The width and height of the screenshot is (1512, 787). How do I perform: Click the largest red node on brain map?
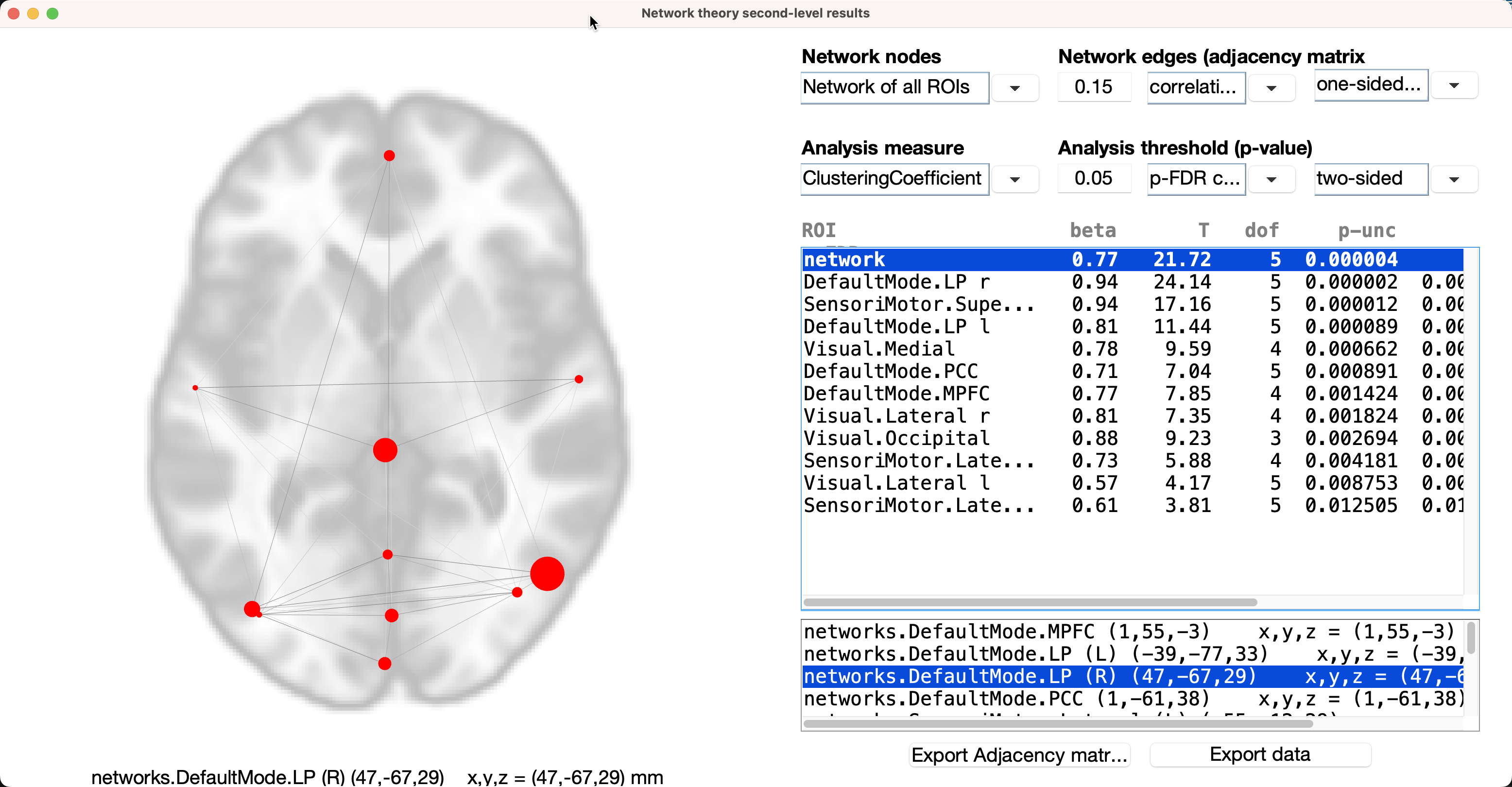coord(547,573)
